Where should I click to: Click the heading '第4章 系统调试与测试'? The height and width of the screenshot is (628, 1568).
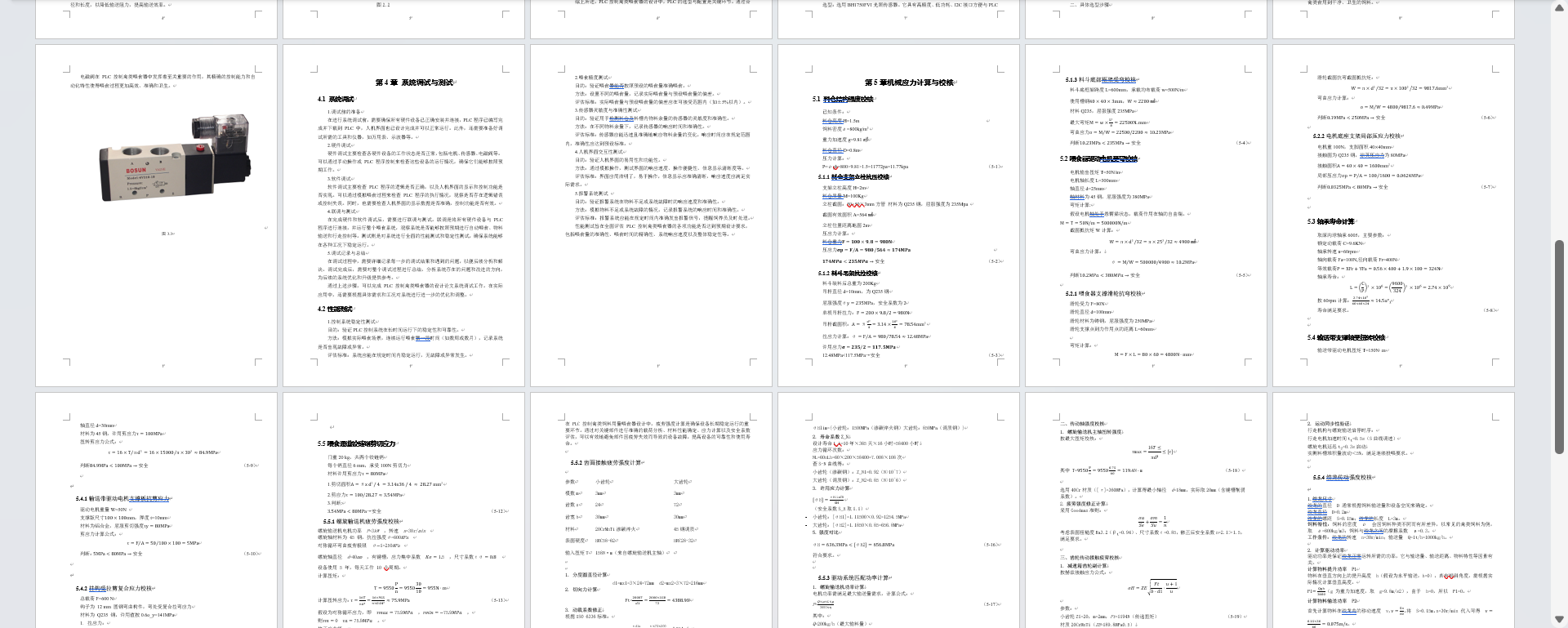pos(414,82)
